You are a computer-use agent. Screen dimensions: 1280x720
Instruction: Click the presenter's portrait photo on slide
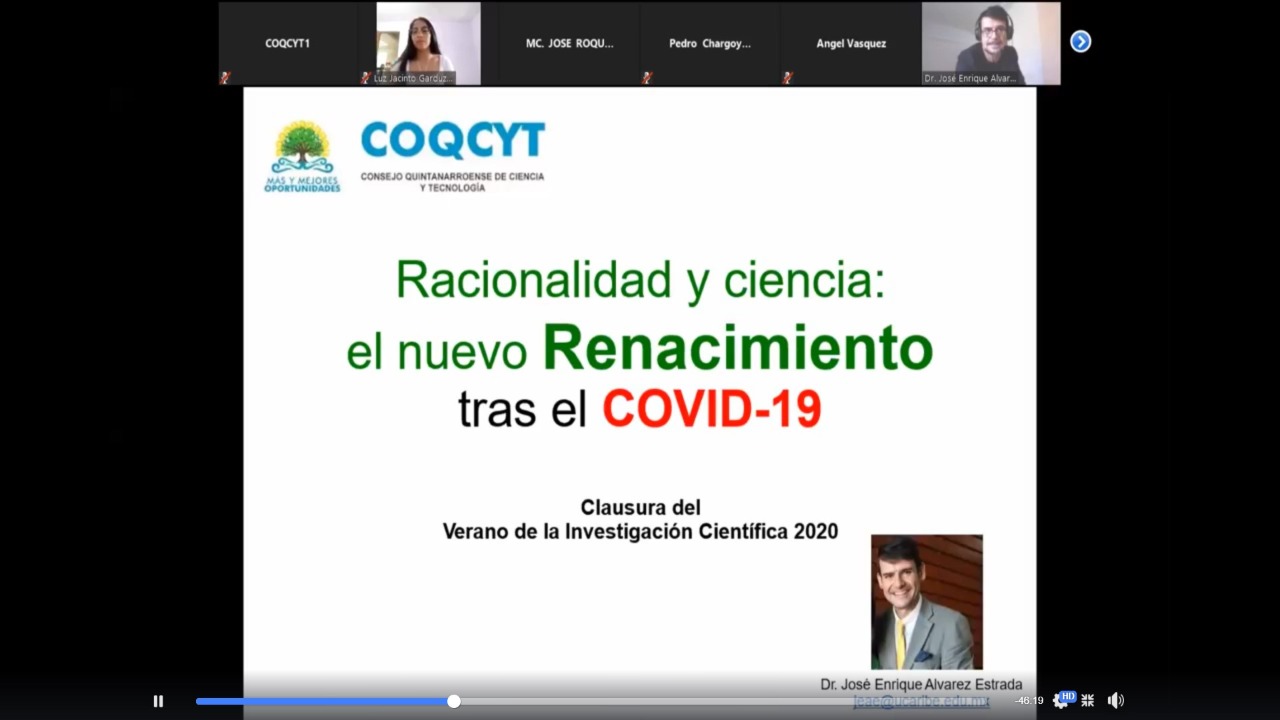click(926, 601)
